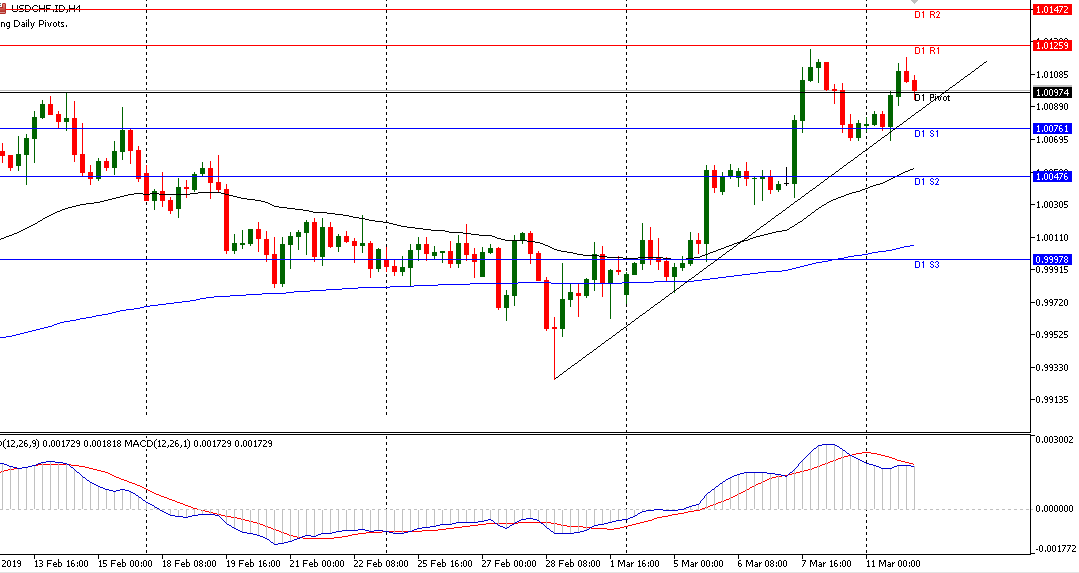Select the D1 R1 resistance label
This screenshot has height=573, width=1079.
[x=927, y=51]
